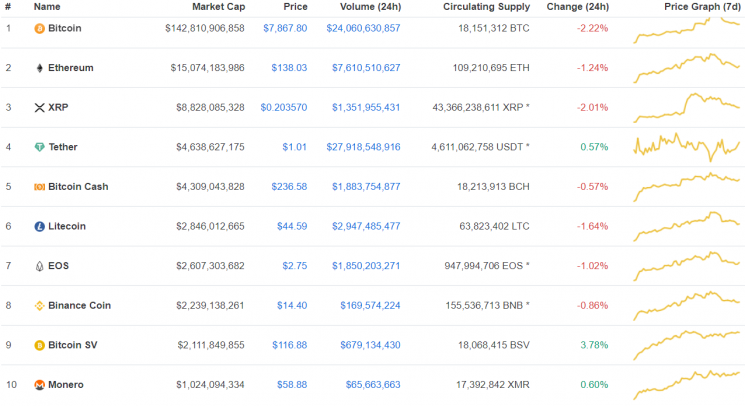Open XRP volume $1,351,955,431

(x=366, y=108)
